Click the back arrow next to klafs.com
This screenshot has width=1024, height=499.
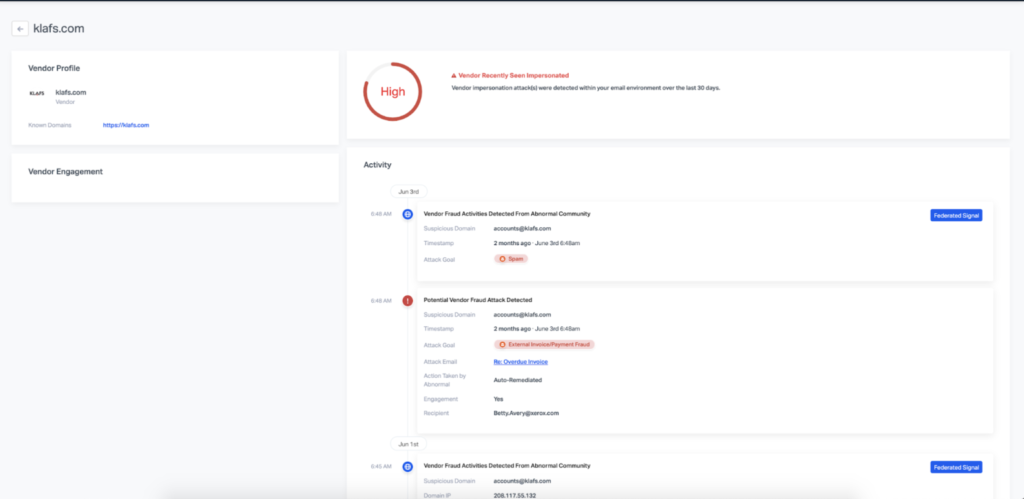coord(20,29)
